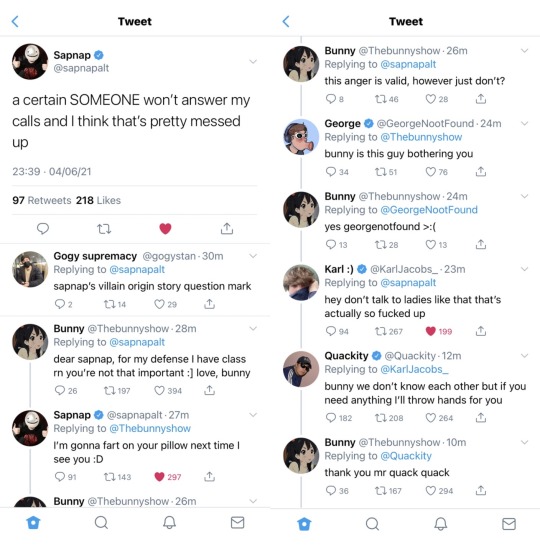The image size is (540, 552).
Task: Unlike Karl's reply with 199 likes
Action: [x=431, y=331]
